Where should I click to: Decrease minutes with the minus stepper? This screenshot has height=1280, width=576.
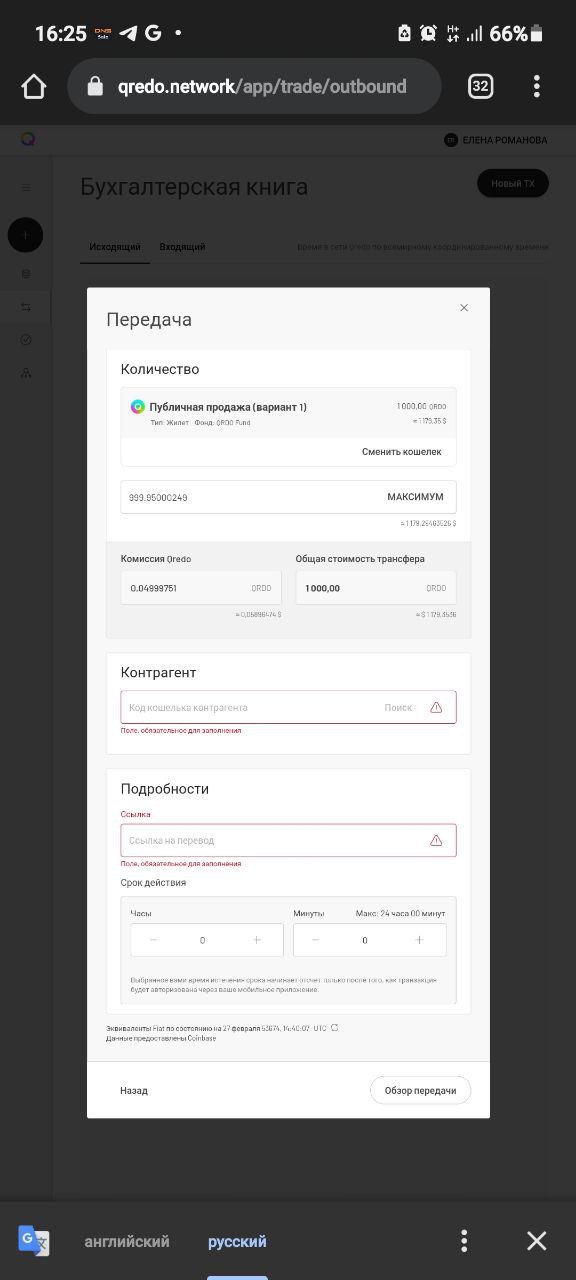tap(316, 940)
